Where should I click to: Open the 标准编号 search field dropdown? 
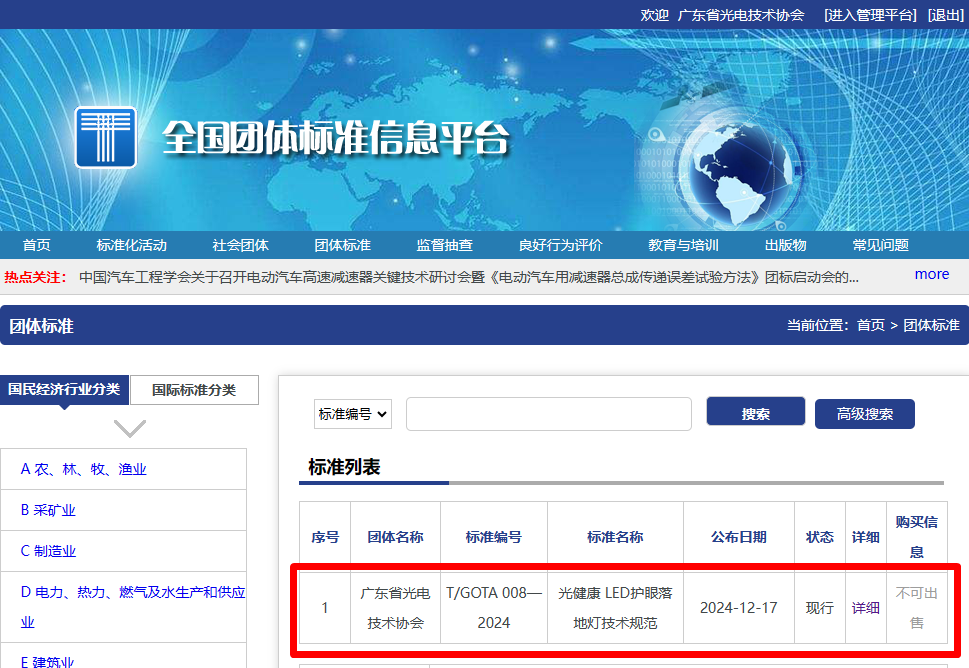pyautogui.click(x=352, y=413)
